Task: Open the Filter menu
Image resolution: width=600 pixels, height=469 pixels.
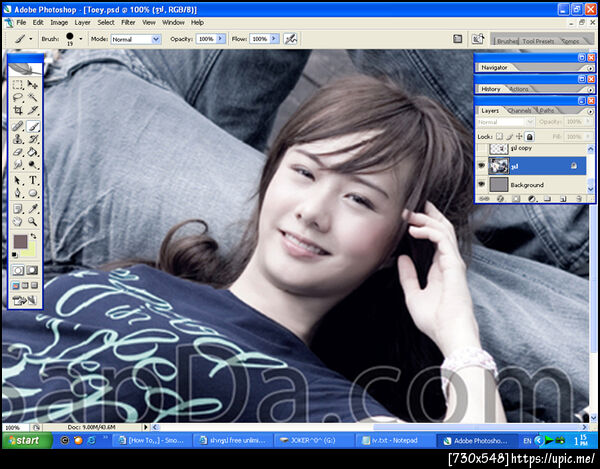Action: 128,23
